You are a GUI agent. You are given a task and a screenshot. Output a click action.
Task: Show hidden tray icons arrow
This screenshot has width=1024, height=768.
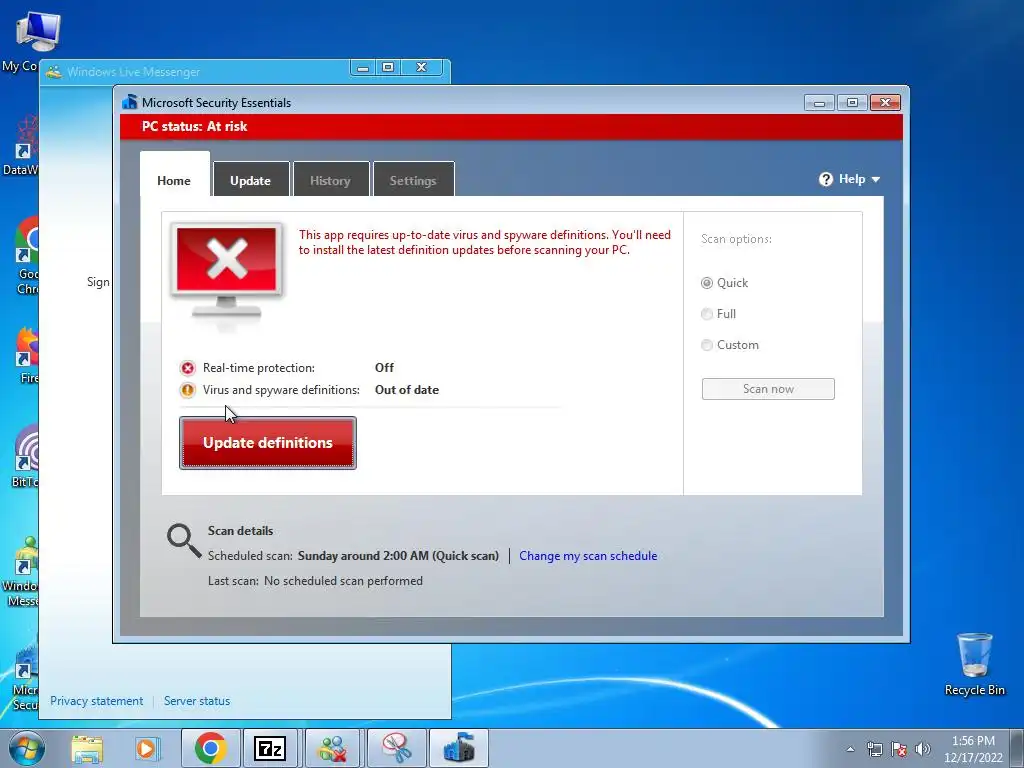coord(850,749)
